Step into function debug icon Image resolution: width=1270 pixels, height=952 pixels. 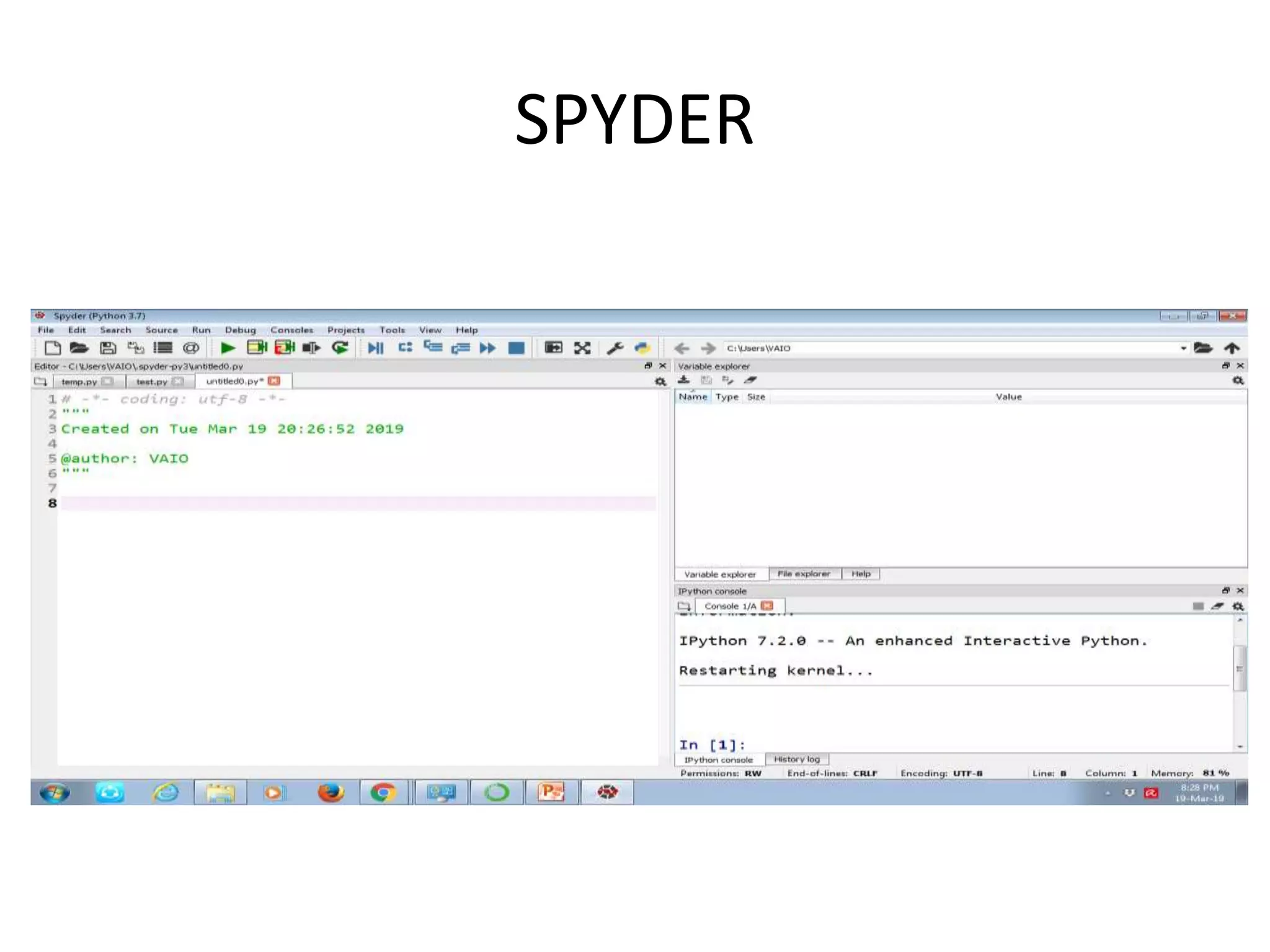tap(433, 346)
